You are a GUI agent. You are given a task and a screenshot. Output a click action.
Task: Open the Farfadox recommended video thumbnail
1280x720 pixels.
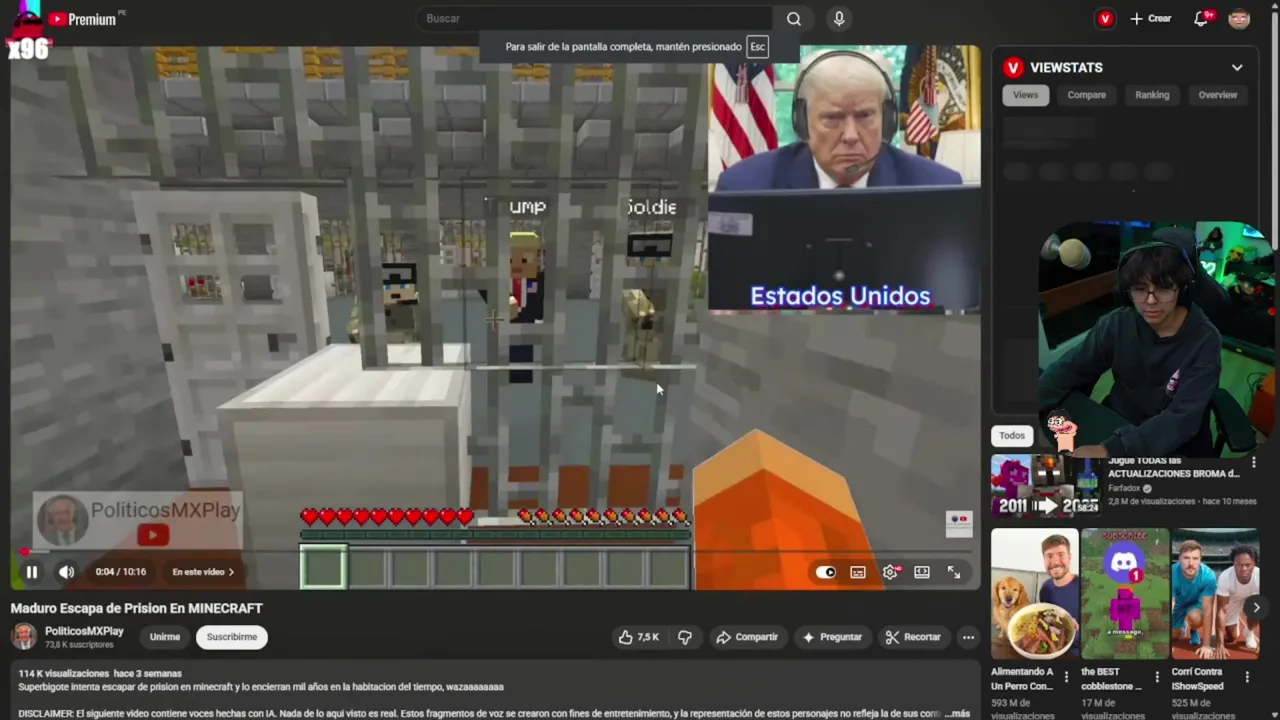click(1045, 485)
